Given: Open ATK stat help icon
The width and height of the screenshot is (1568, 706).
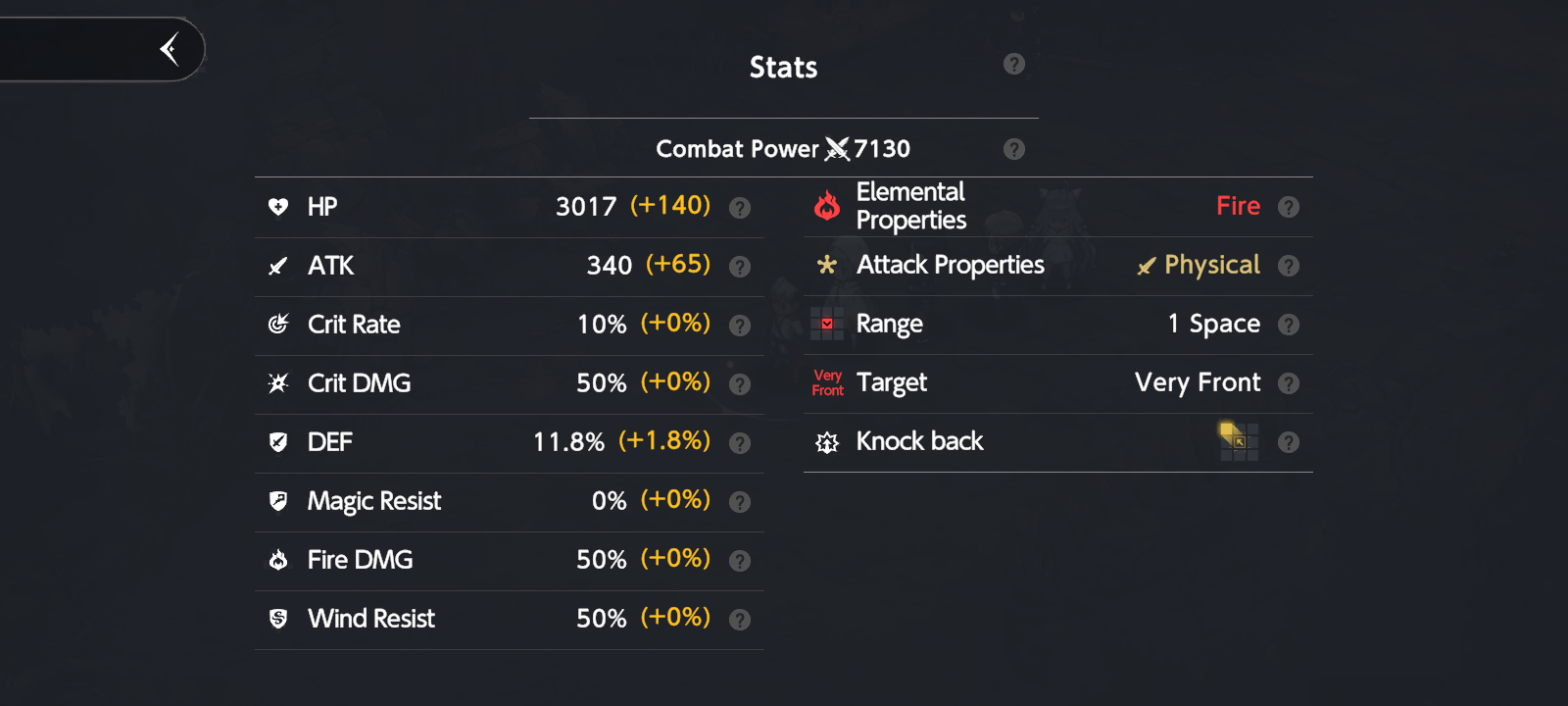Looking at the screenshot, I should [x=740, y=267].
